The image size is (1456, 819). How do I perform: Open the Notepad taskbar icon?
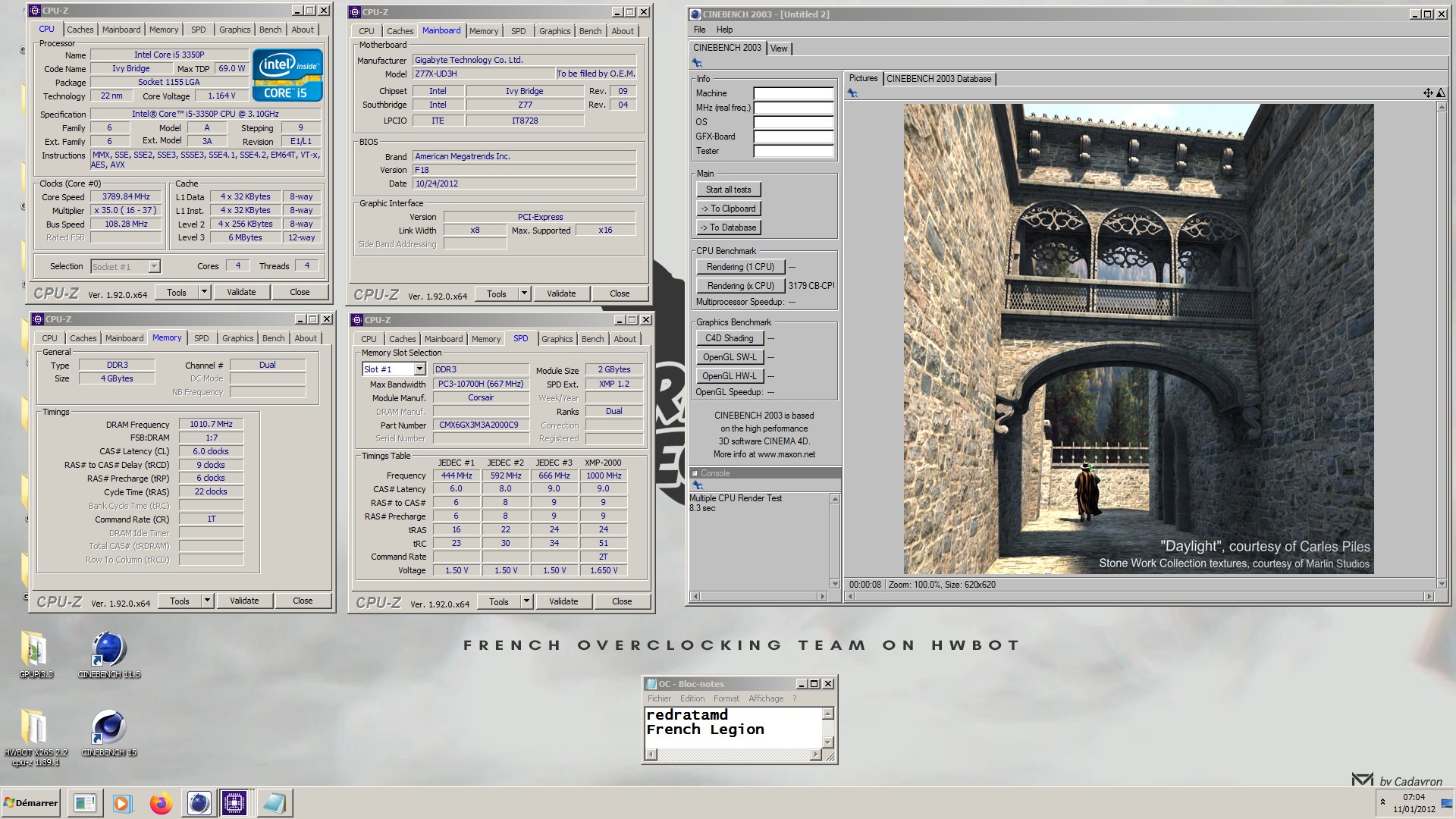(274, 803)
